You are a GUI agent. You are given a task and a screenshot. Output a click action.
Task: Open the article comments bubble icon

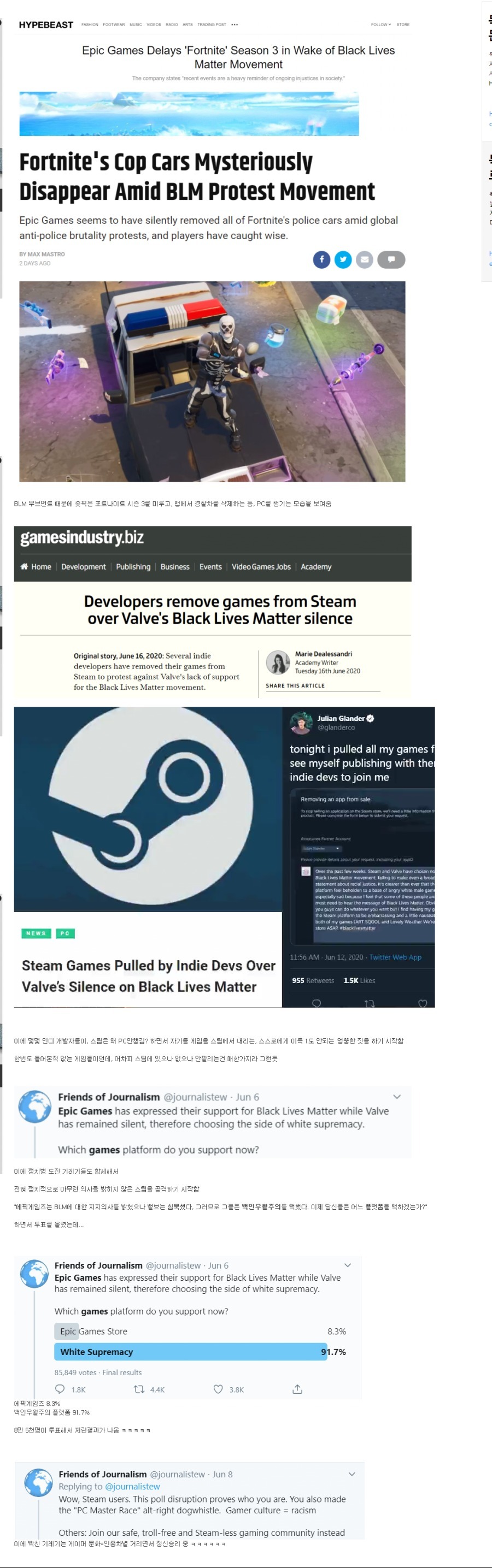[391, 259]
